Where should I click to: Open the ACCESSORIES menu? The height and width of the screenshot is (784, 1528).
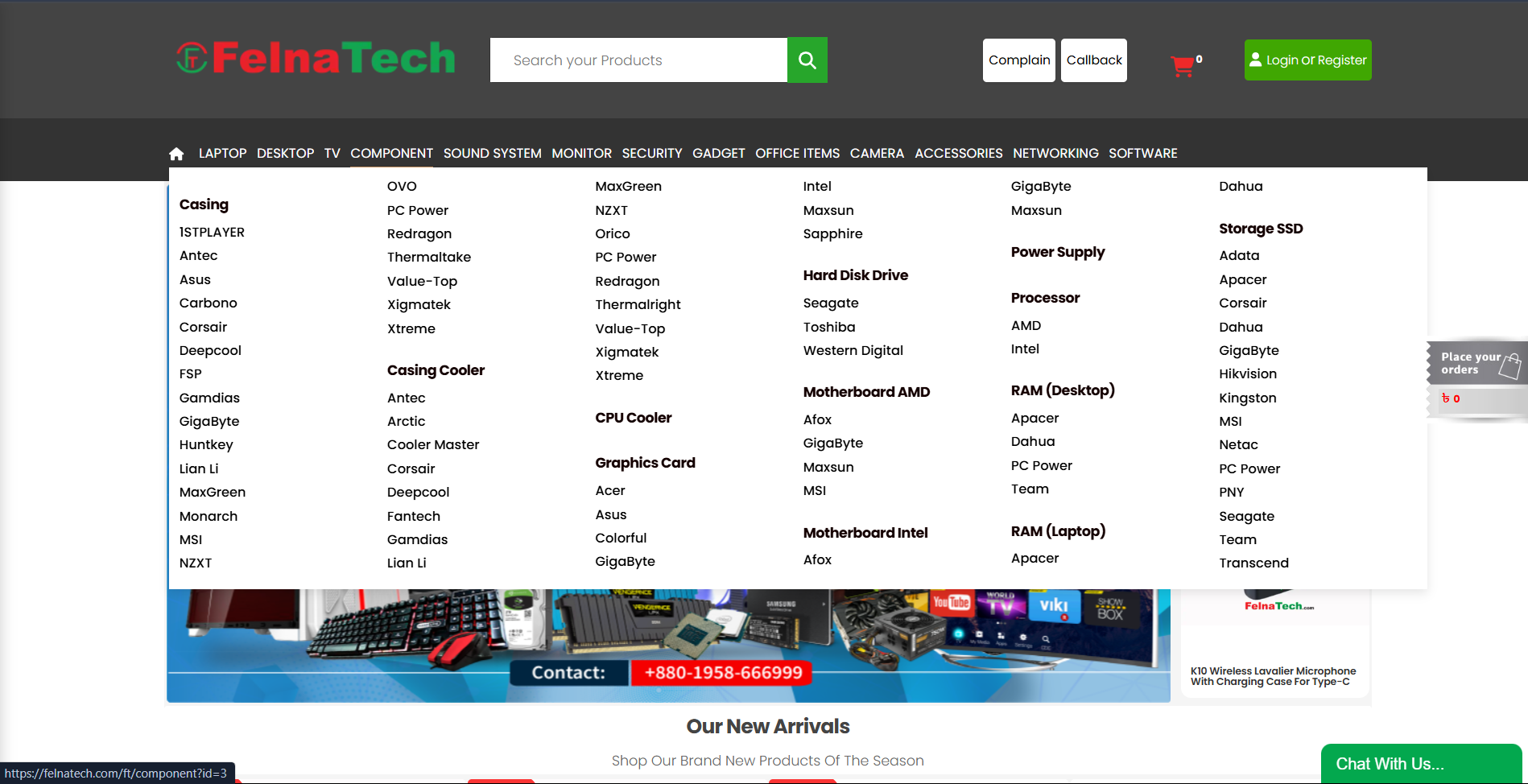click(x=959, y=153)
